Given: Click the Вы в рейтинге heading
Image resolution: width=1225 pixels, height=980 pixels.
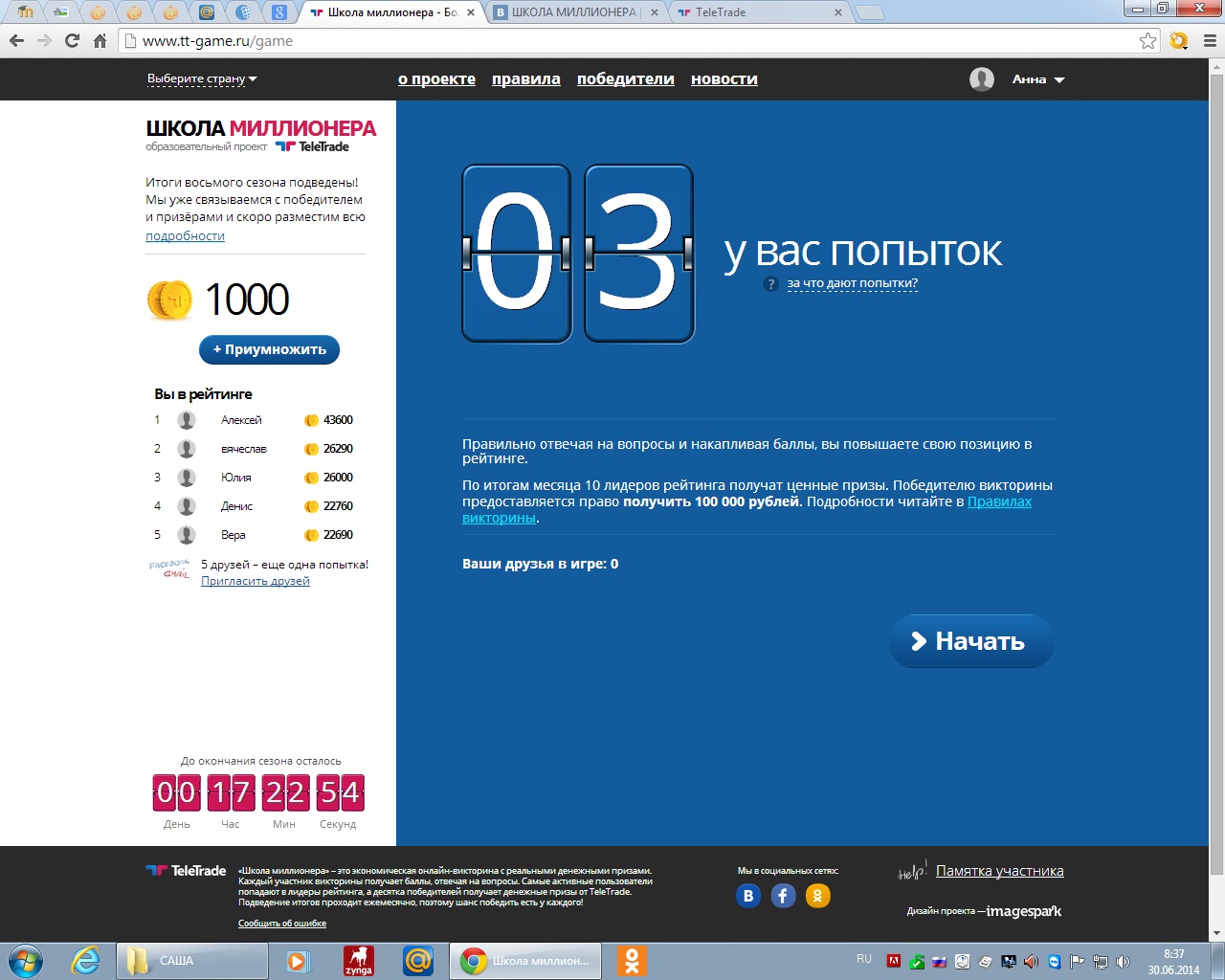Looking at the screenshot, I should (x=203, y=394).
